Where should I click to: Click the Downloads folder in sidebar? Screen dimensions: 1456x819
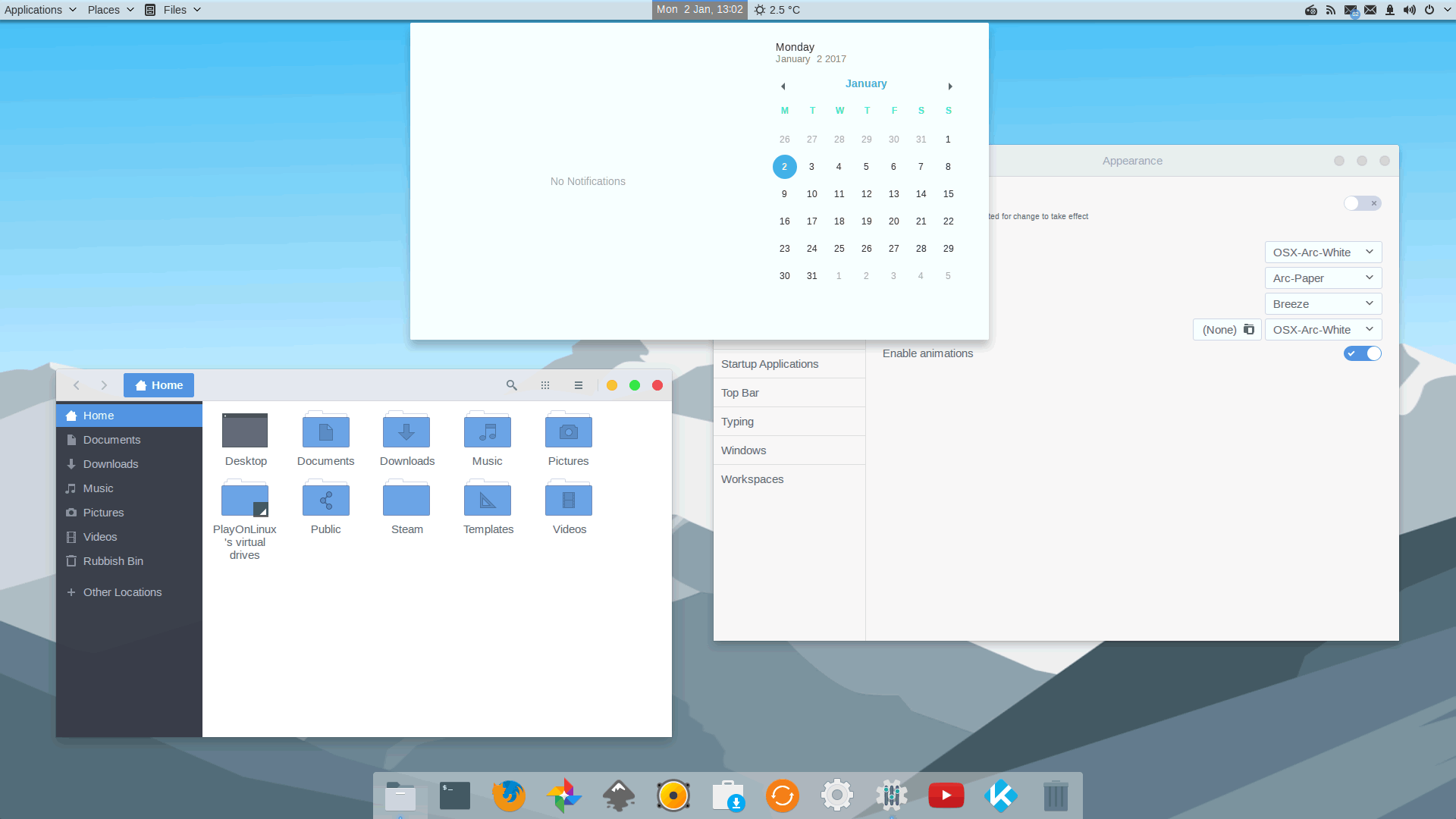(x=110, y=464)
